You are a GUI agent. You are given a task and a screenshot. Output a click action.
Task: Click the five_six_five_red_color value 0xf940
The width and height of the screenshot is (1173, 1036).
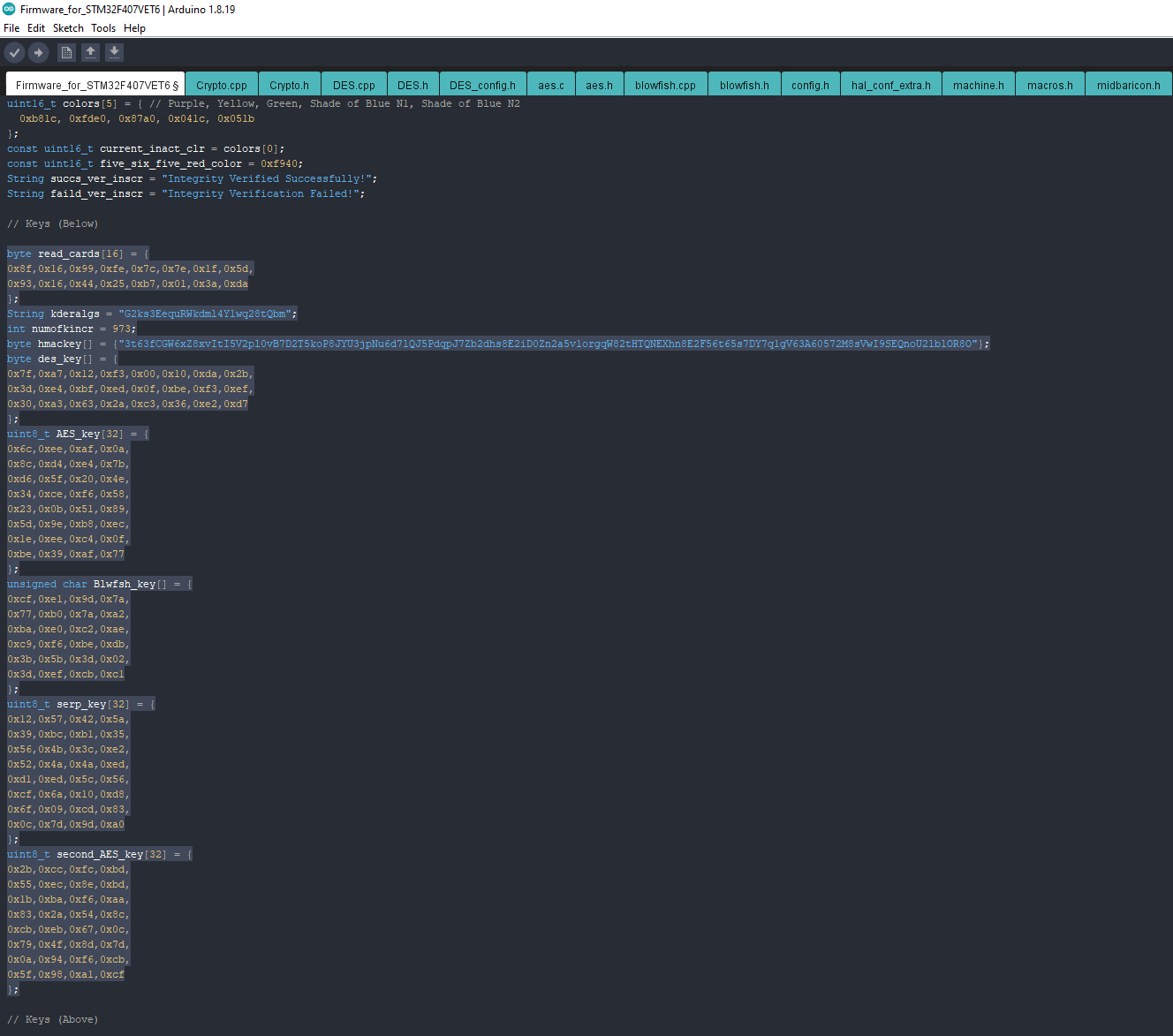(279, 163)
